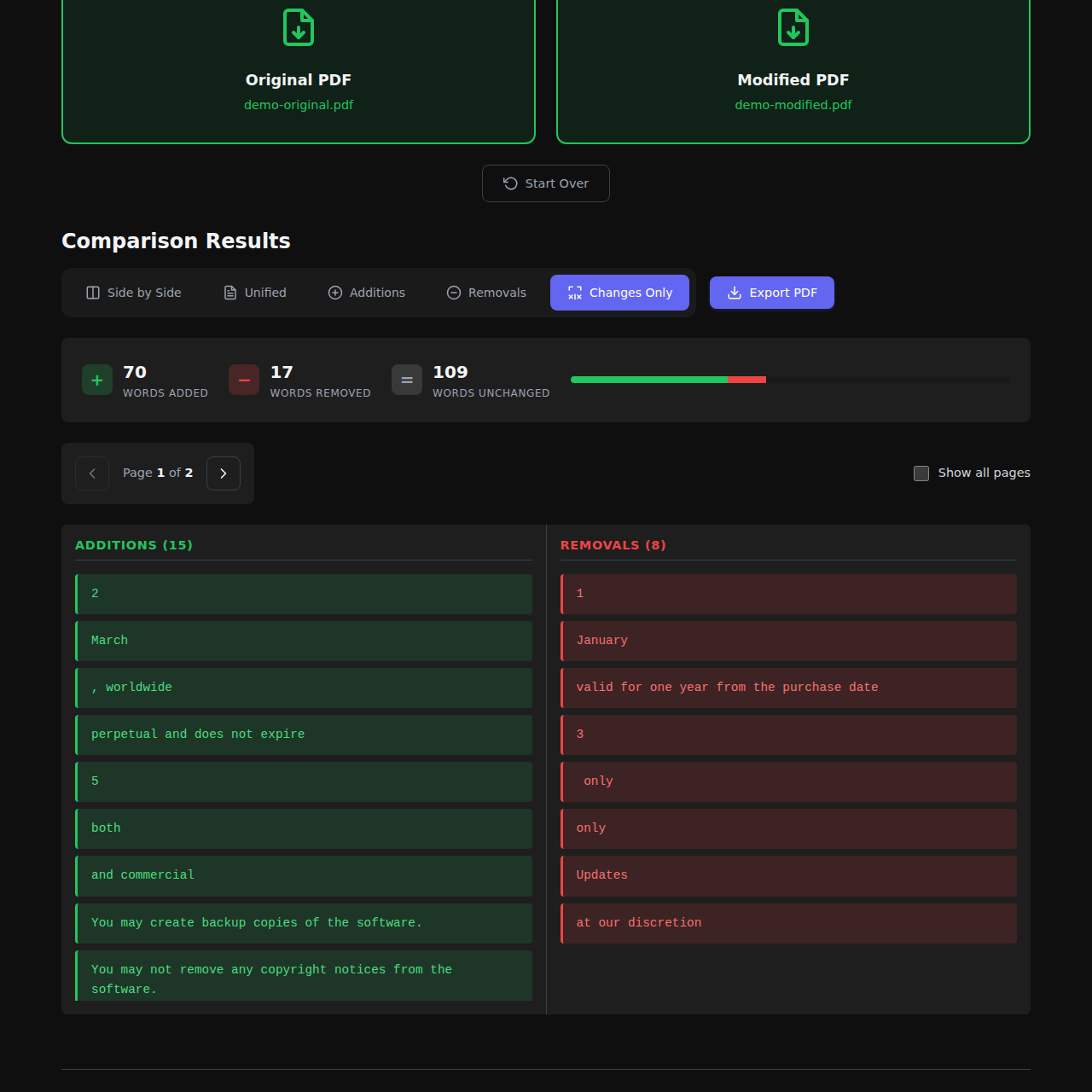
Task: Go to previous page with left chevron
Action: point(92,473)
